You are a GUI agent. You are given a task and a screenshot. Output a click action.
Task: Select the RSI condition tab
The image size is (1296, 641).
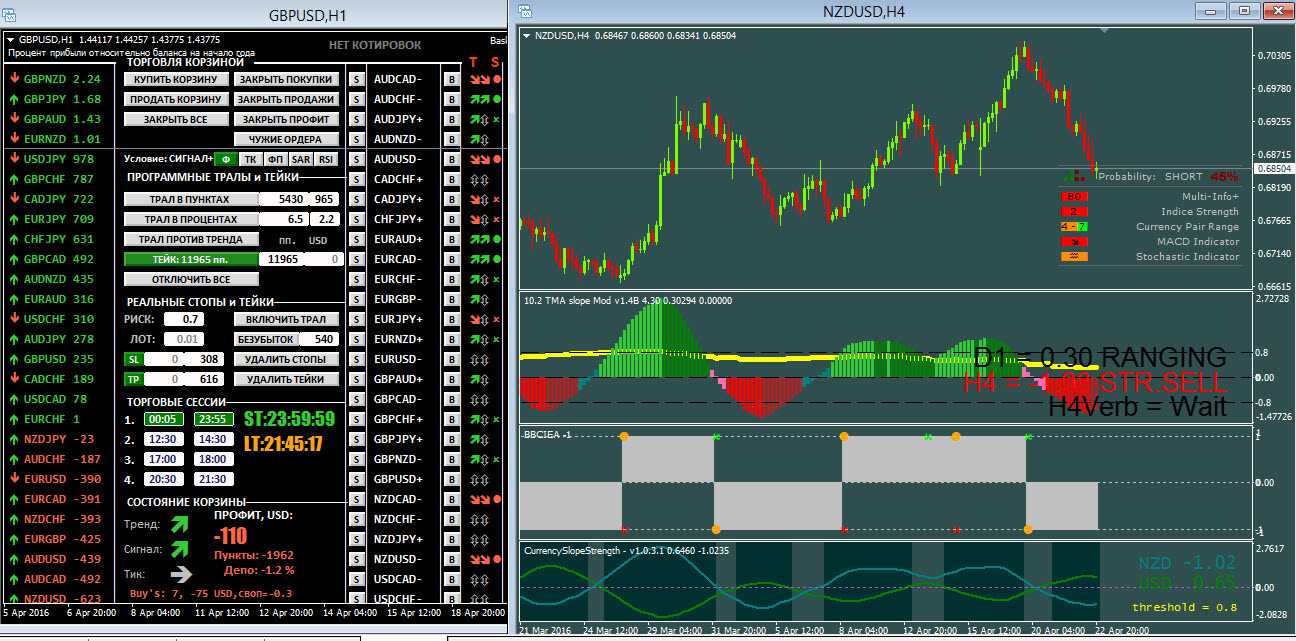pos(325,159)
